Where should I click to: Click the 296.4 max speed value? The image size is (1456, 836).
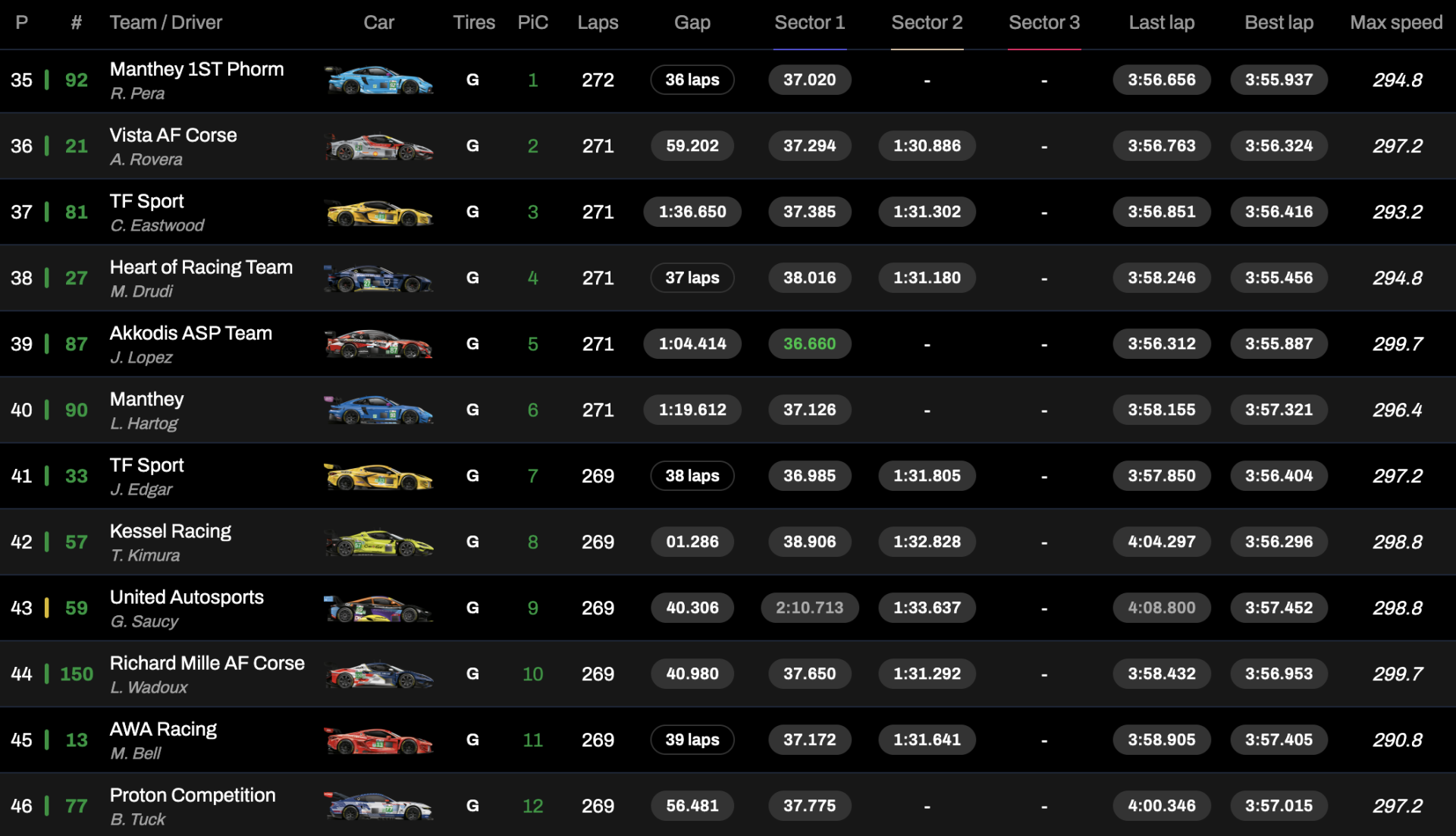tap(1397, 410)
